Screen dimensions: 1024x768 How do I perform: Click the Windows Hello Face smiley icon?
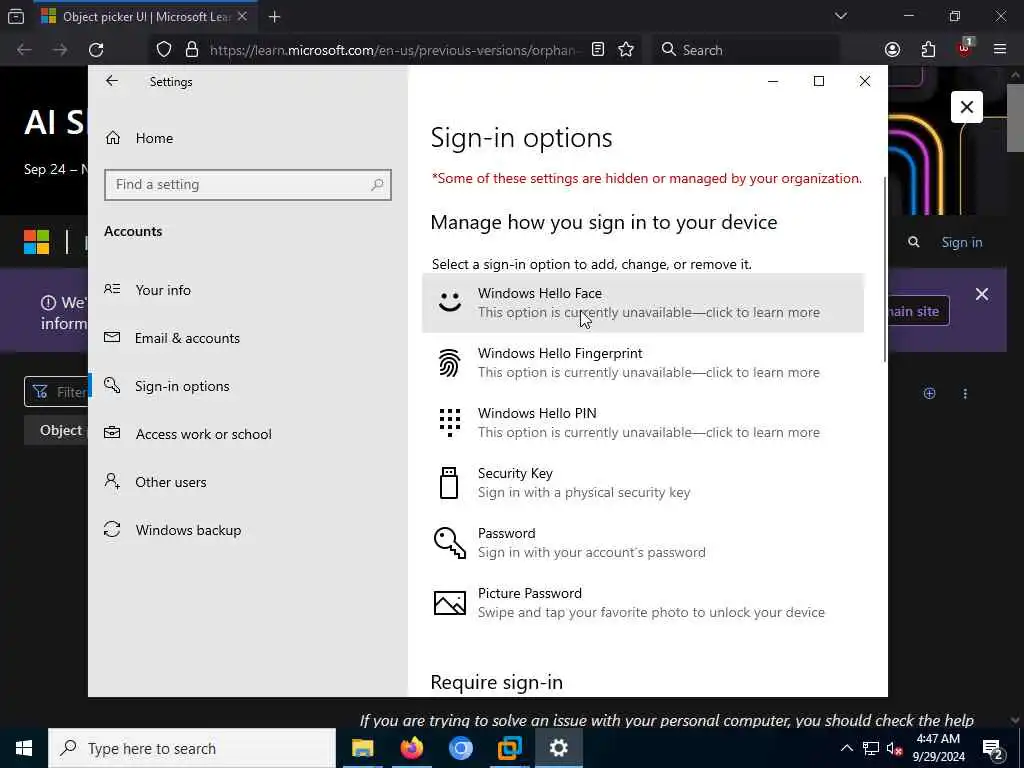(x=450, y=302)
